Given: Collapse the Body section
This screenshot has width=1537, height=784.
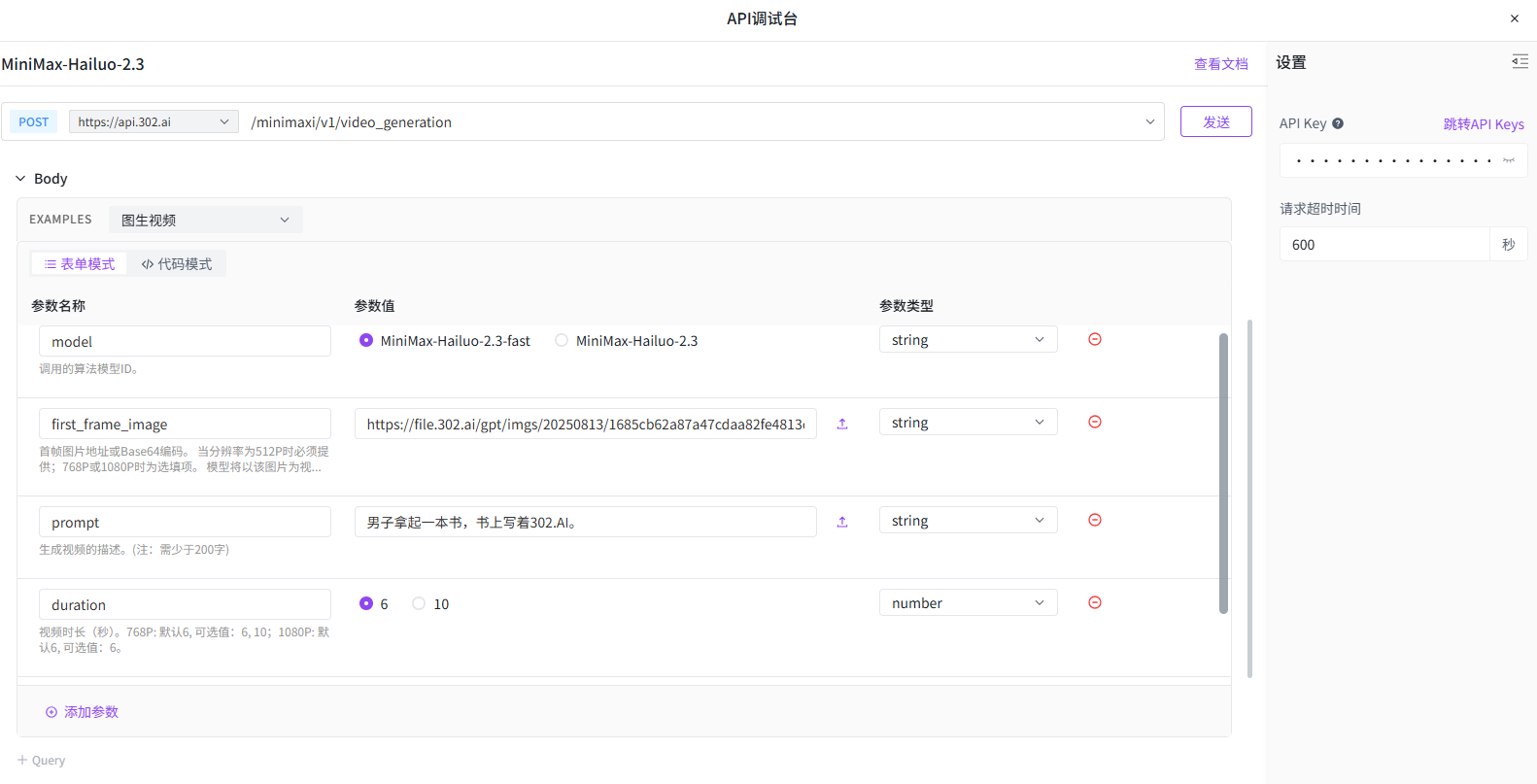Looking at the screenshot, I should click(x=20, y=179).
